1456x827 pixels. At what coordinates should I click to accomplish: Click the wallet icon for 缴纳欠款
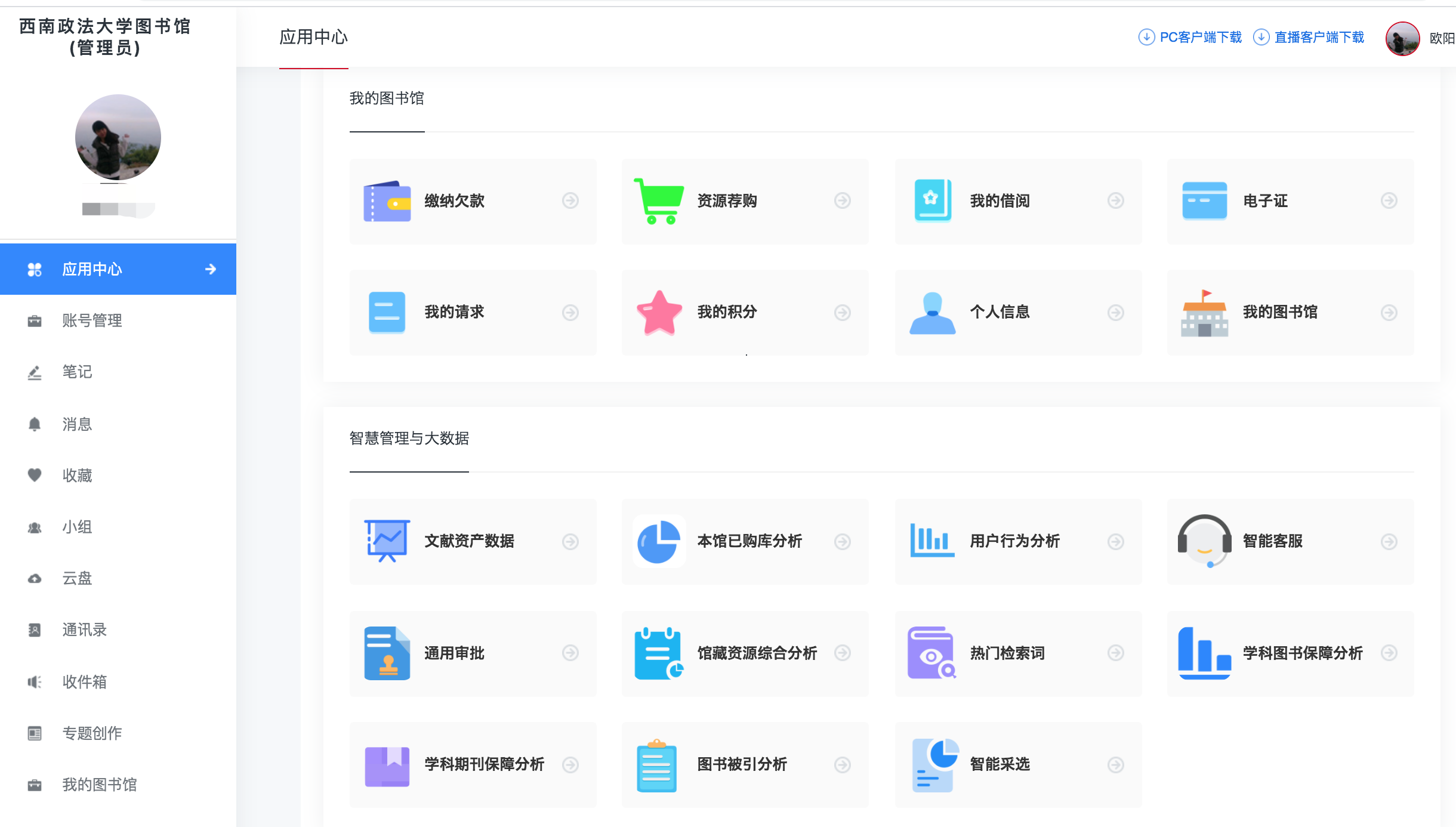click(387, 201)
